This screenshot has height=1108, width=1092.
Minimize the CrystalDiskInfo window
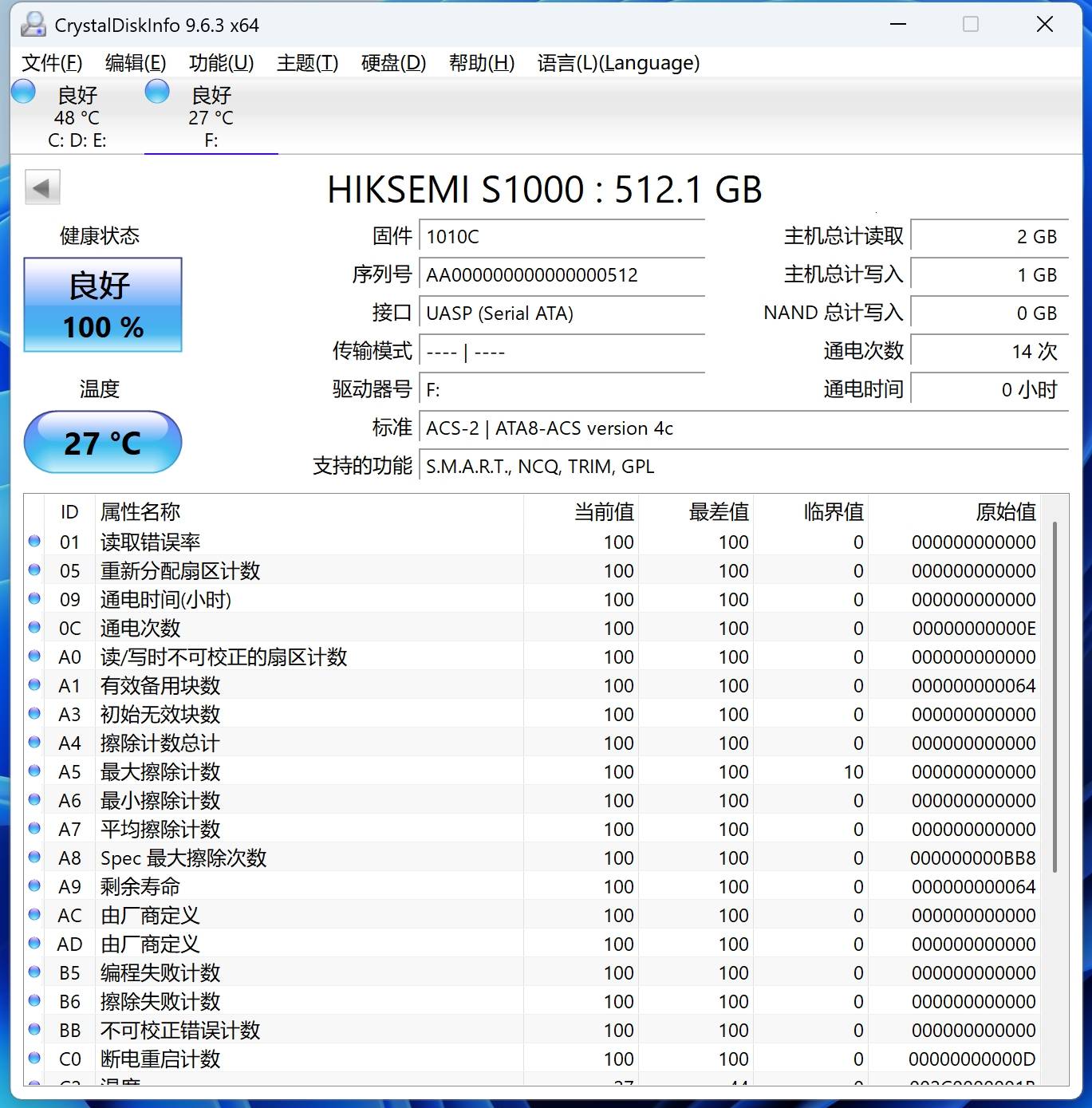pyautogui.click(x=898, y=25)
